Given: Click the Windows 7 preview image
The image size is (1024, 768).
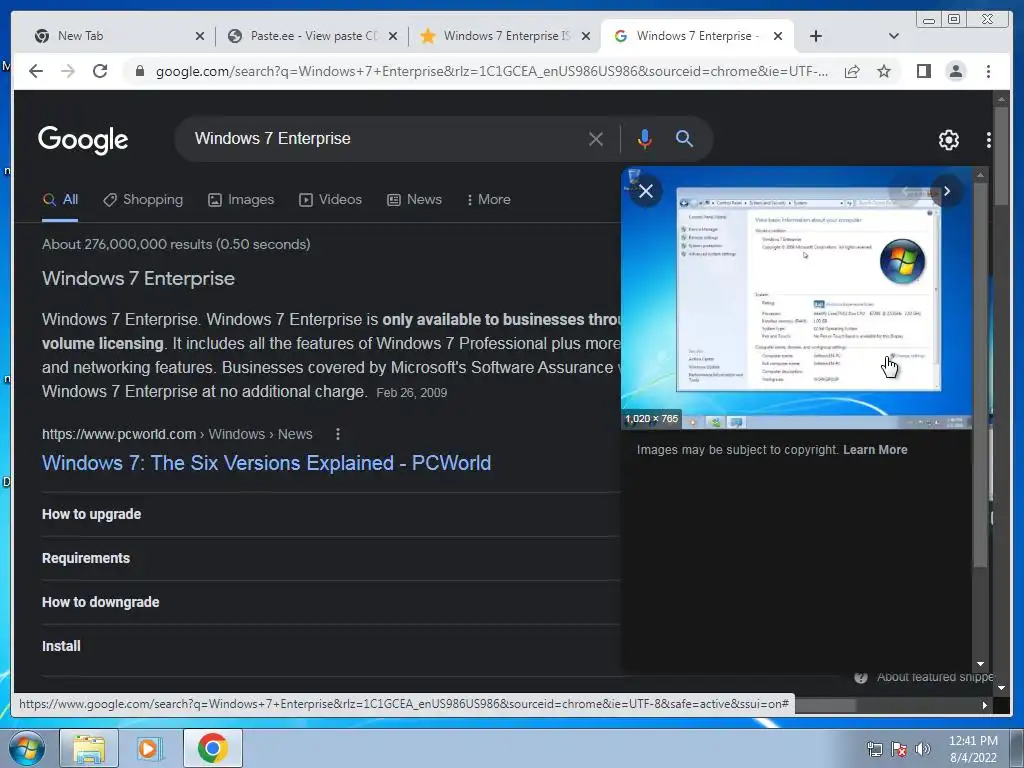Looking at the screenshot, I should click(x=796, y=298).
